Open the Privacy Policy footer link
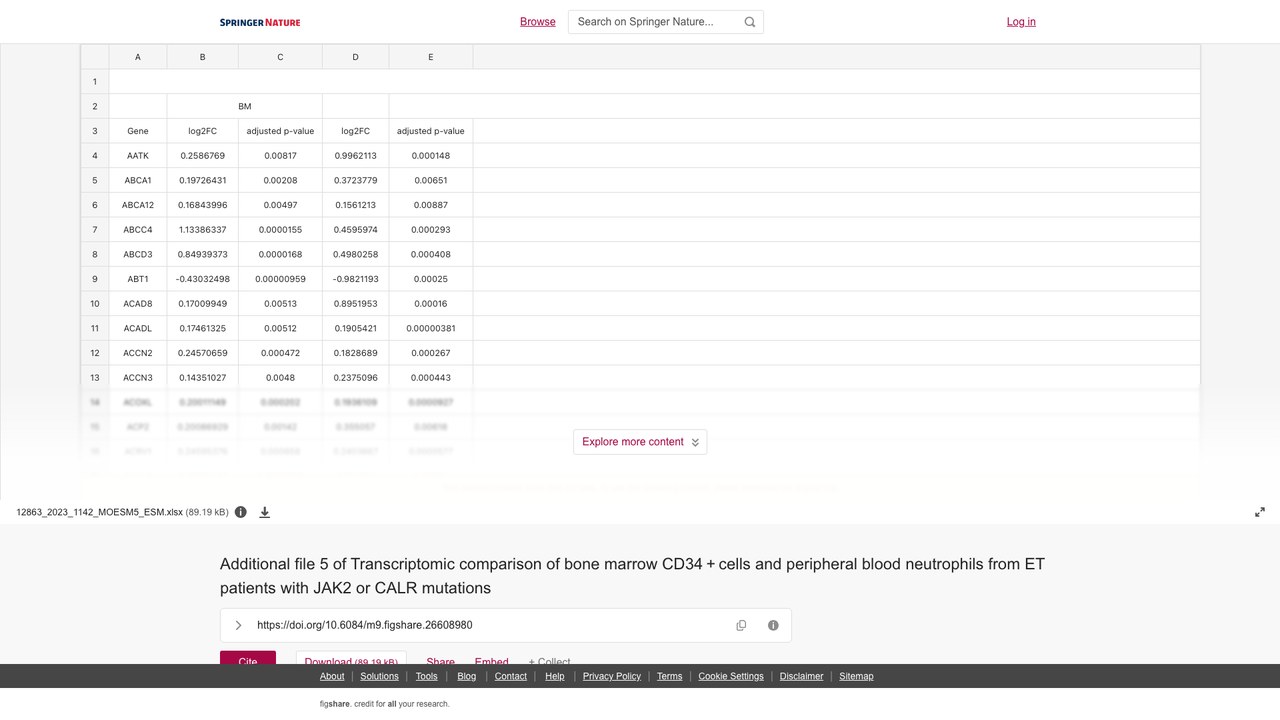The height and width of the screenshot is (720, 1280). tap(612, 676)
